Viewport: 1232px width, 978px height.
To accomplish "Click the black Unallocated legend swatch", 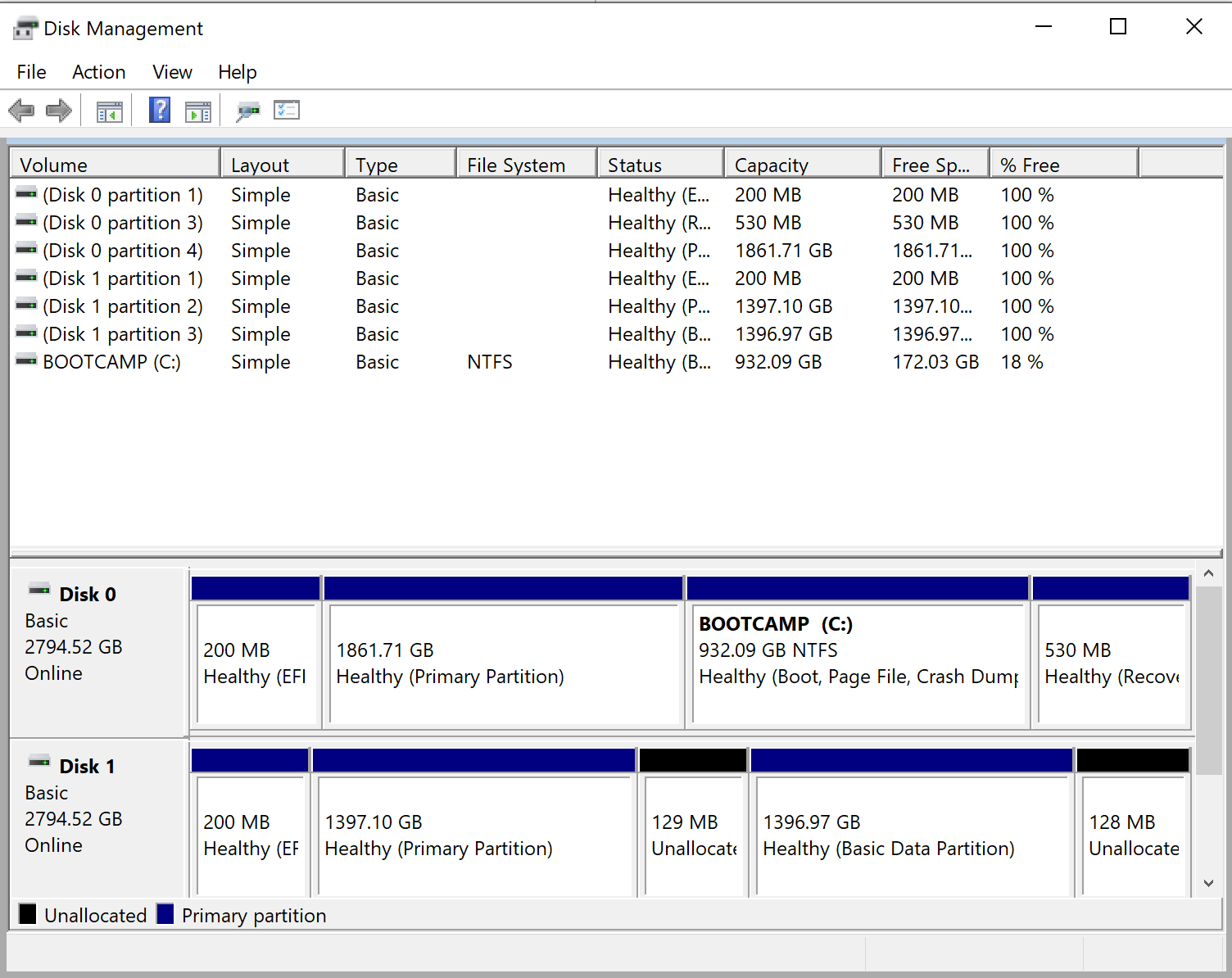I will pos(28,914).
